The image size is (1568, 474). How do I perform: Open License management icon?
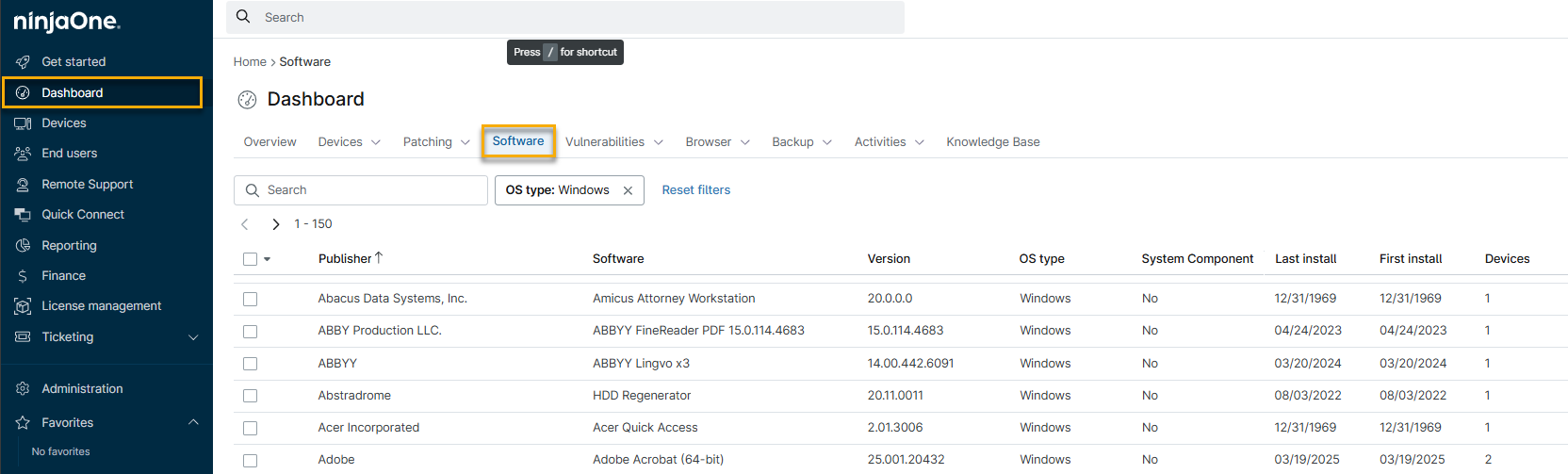click(x=23, y=306)
